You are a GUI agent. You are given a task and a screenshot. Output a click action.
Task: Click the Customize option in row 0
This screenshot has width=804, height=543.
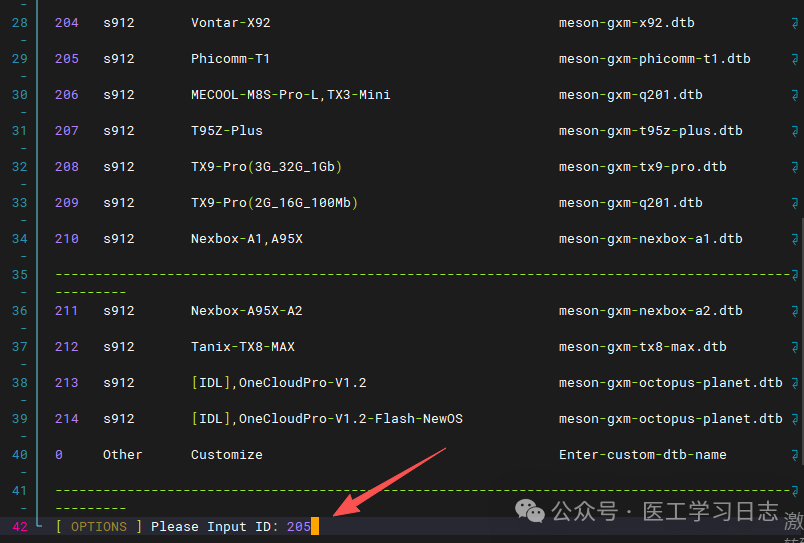226,454
